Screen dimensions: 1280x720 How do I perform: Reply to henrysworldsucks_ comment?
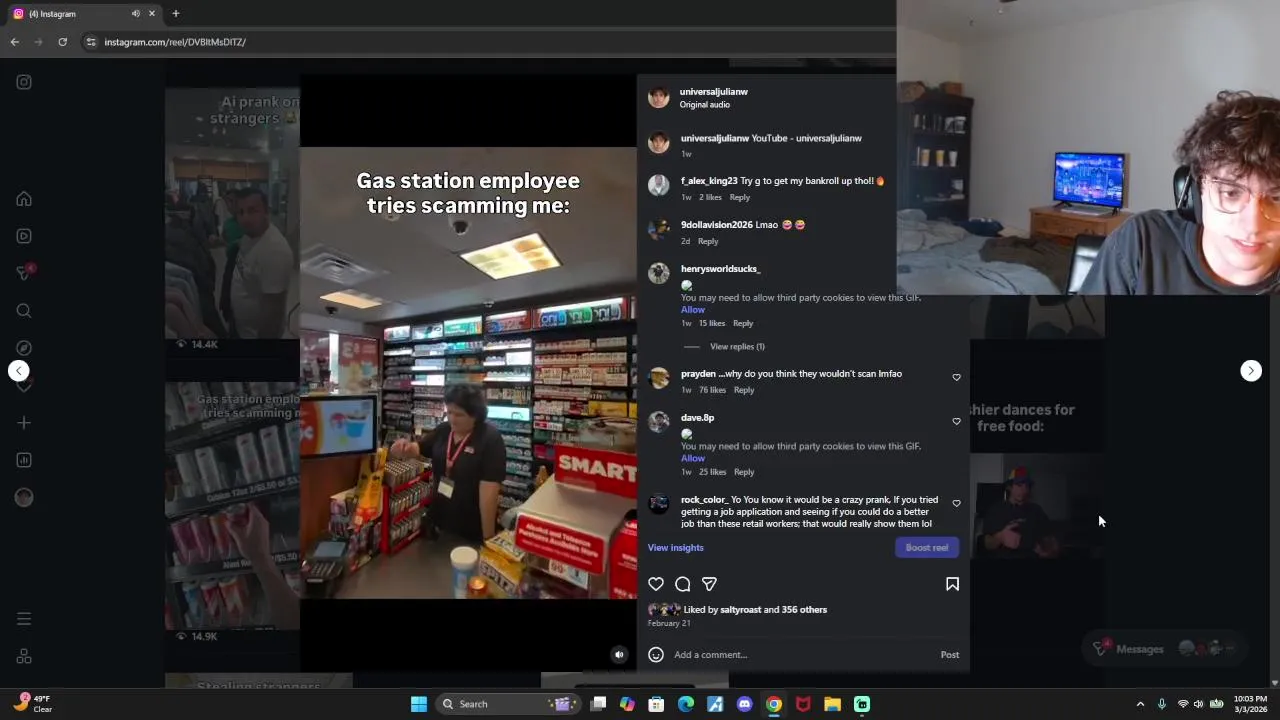(743, 324)
